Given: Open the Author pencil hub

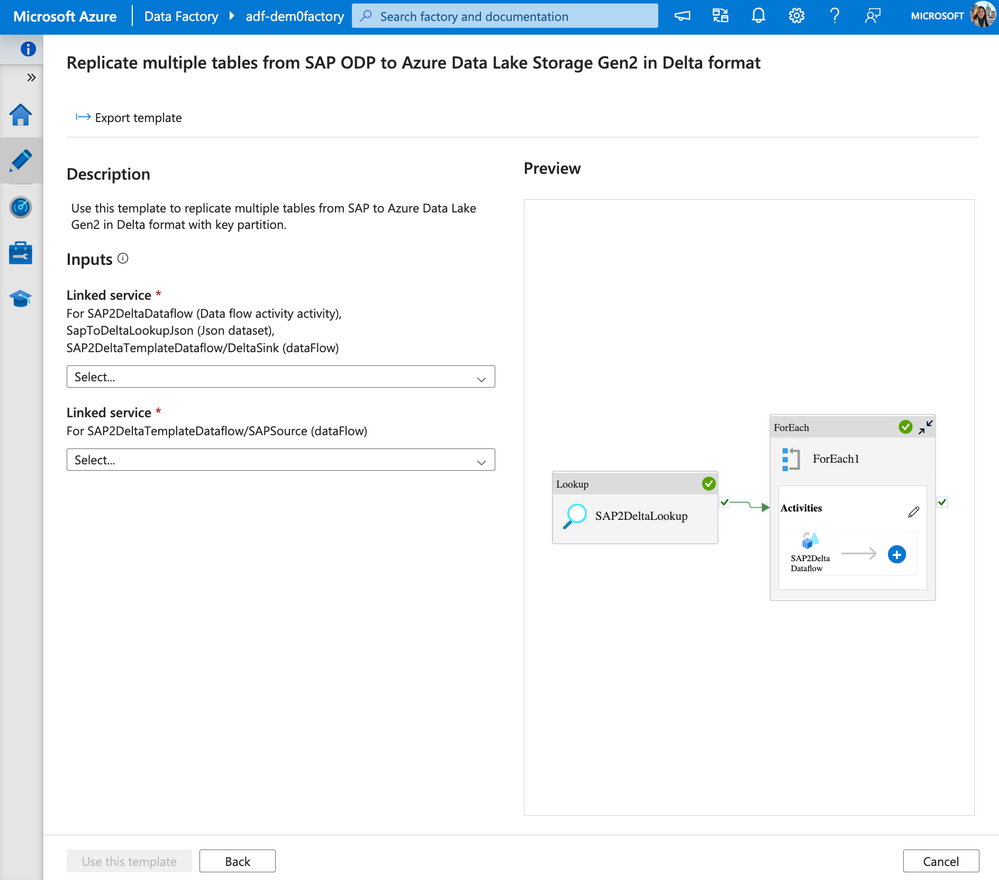Looking at the screenshot, I should coord(20,161).
